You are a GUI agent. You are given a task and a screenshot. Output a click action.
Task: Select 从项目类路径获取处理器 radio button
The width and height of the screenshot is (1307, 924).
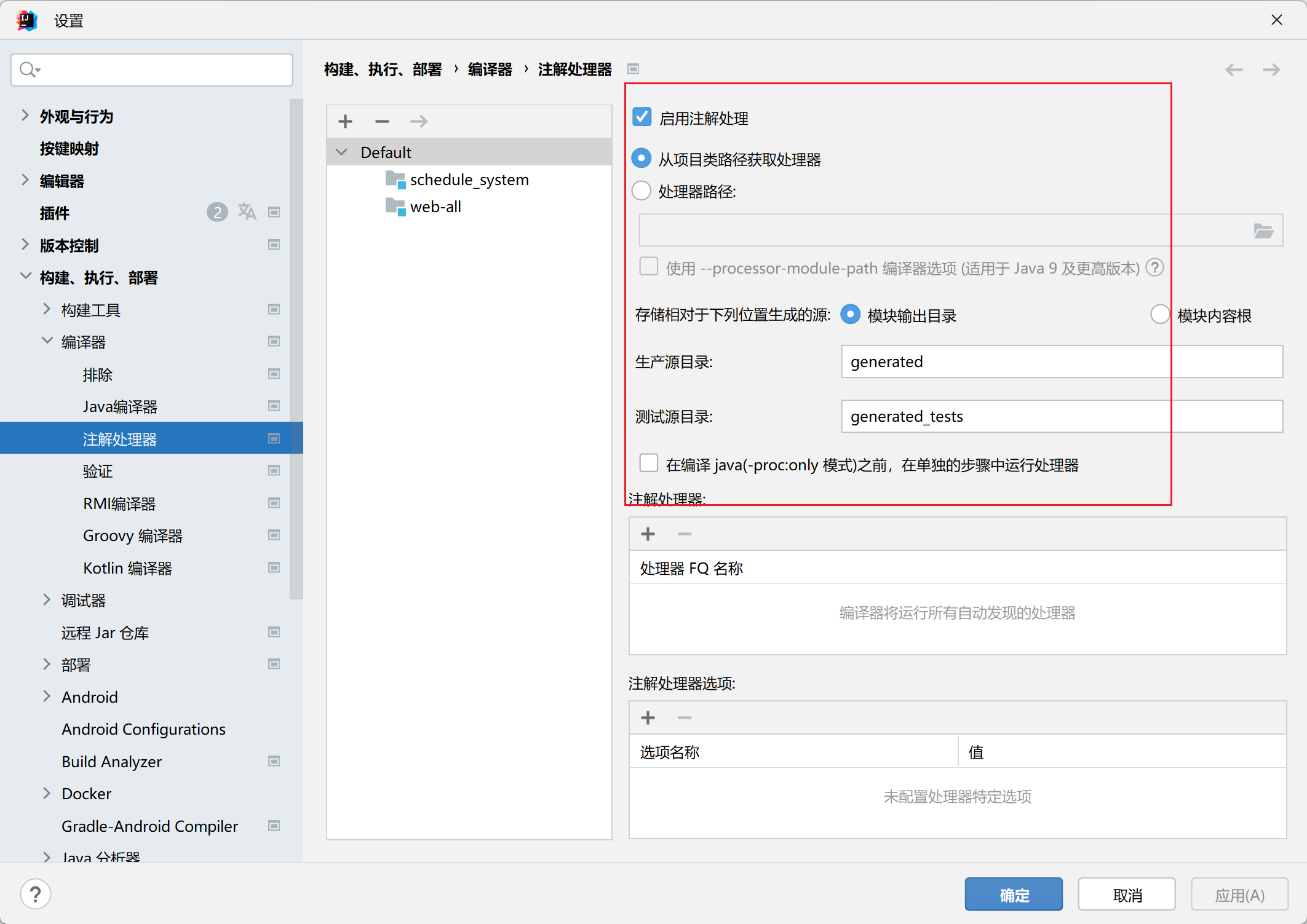642,159
